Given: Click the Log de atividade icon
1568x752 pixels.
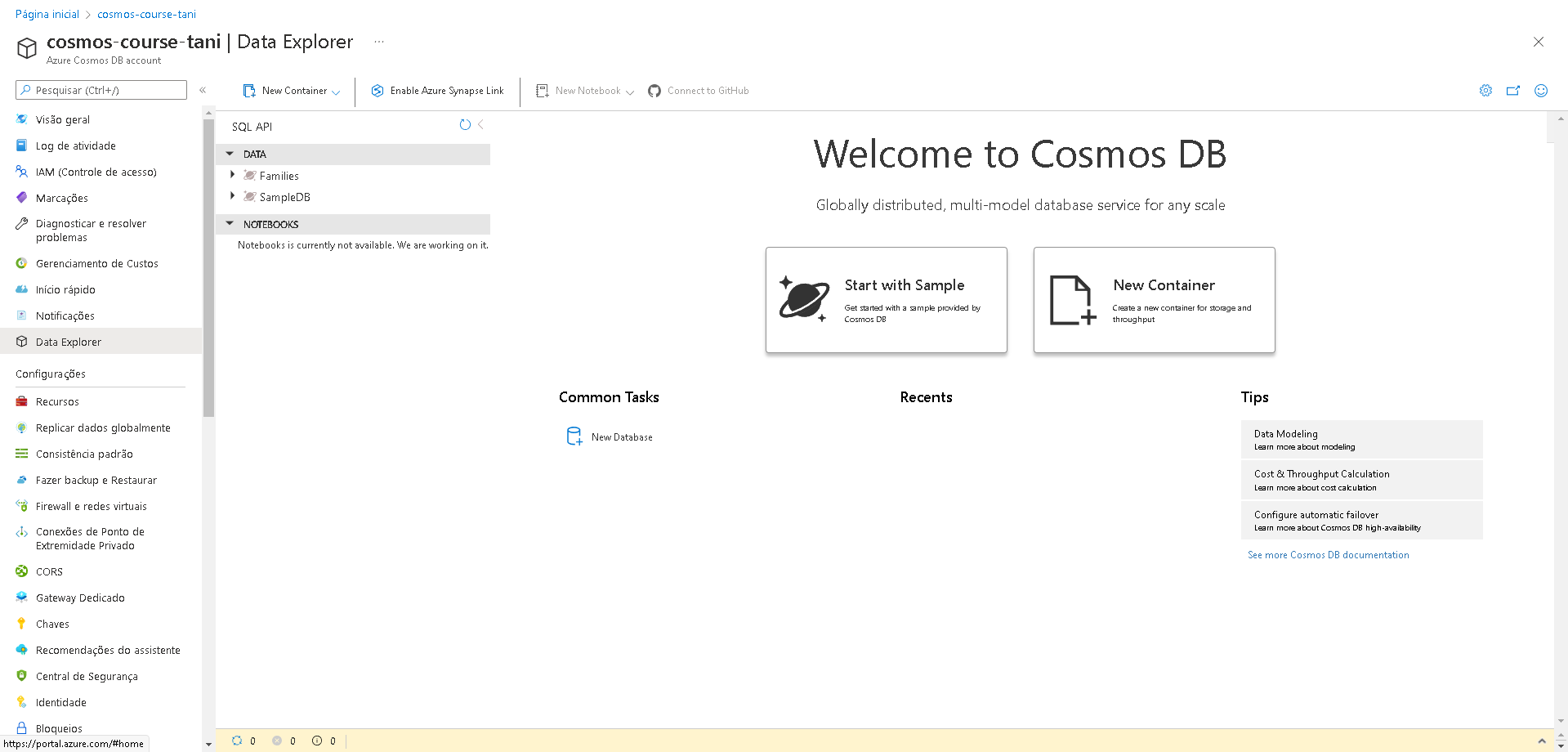Looking at the screenshot, I should click(22, 145).
